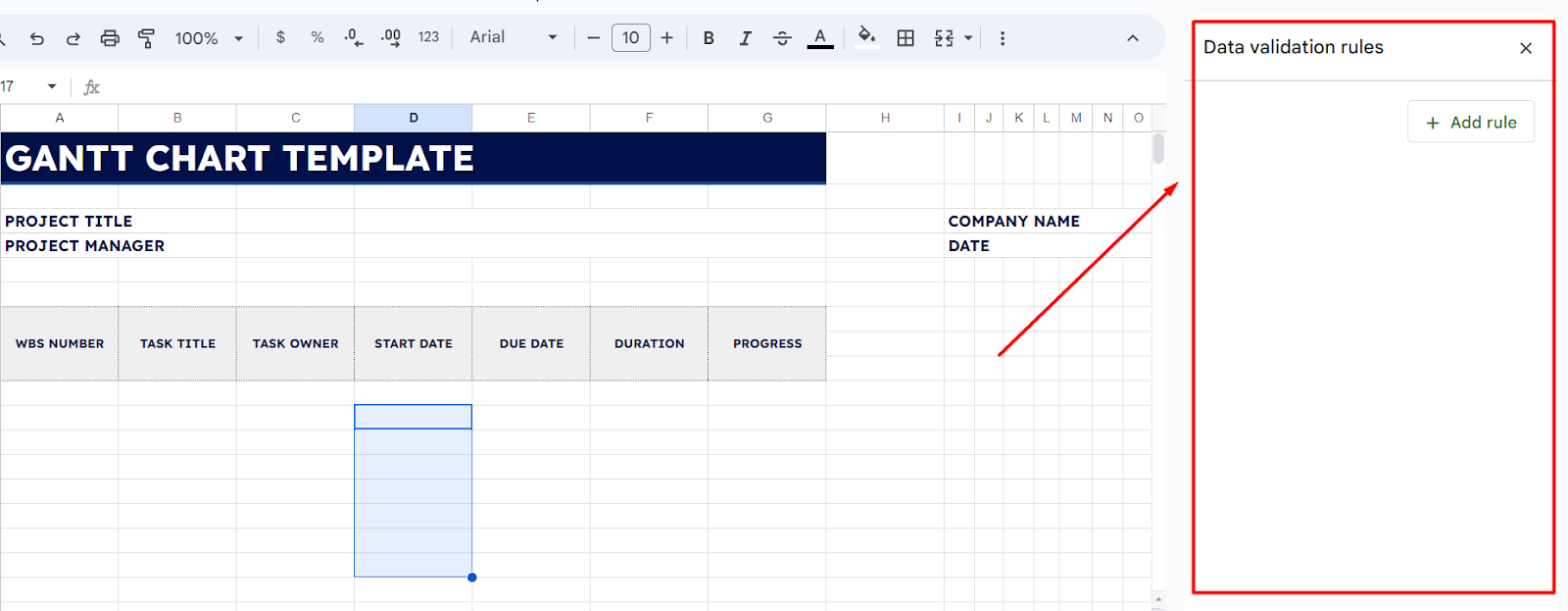
Task: Open the text color picker
Action: (820, 38)
